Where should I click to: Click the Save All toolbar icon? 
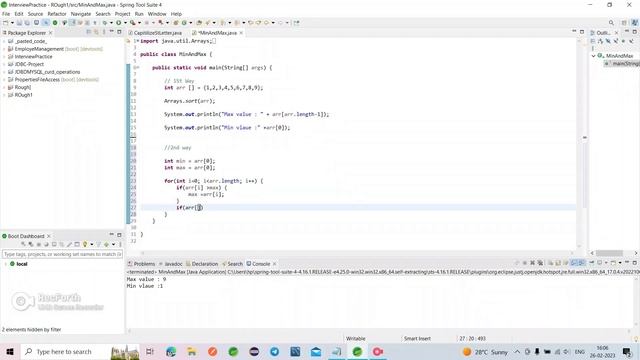coord(27,23)
